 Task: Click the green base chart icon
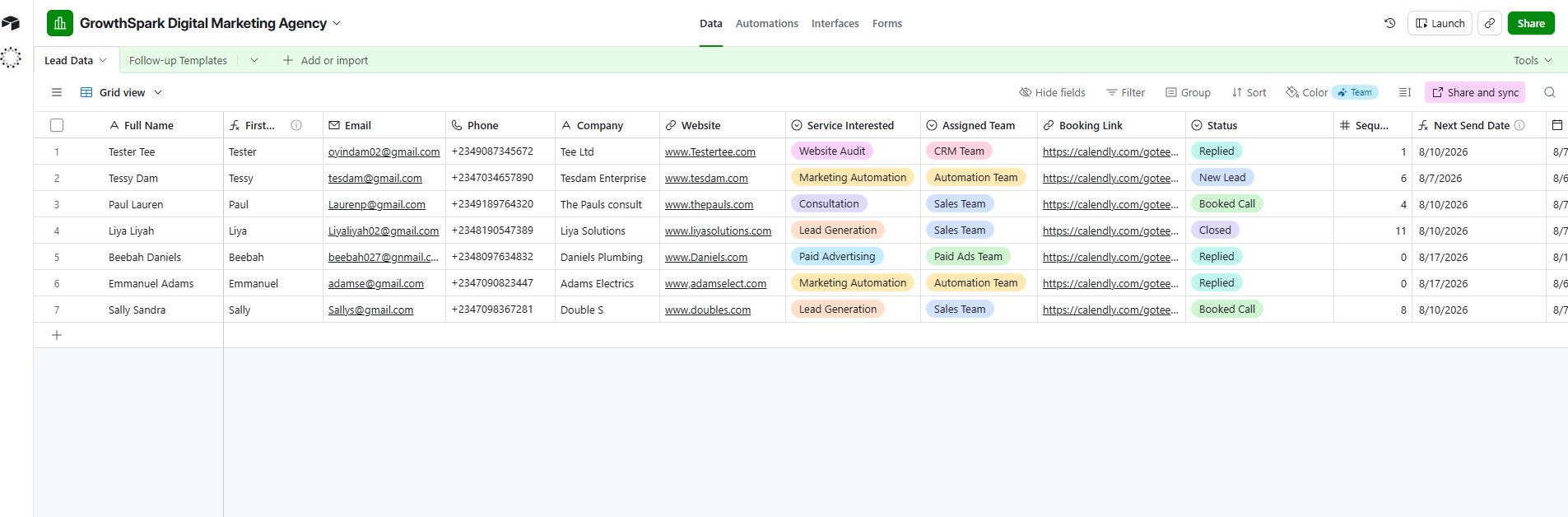click(60, 23)
